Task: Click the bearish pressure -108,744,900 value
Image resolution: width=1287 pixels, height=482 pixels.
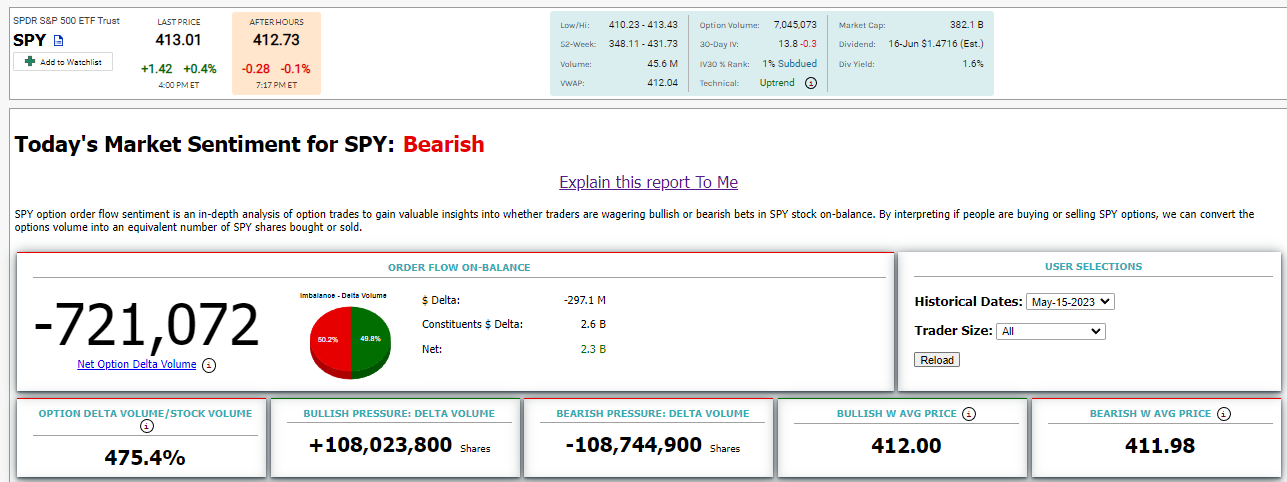Action: (634, 446)
